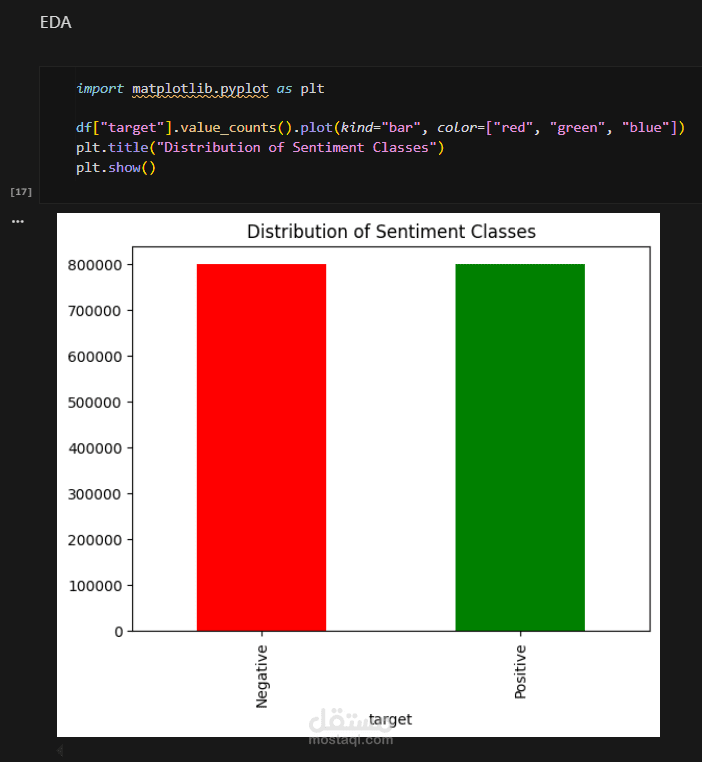Open the cell output actions ellipsis menu
This screenshot has width=702, height=762.
(17, 221)
